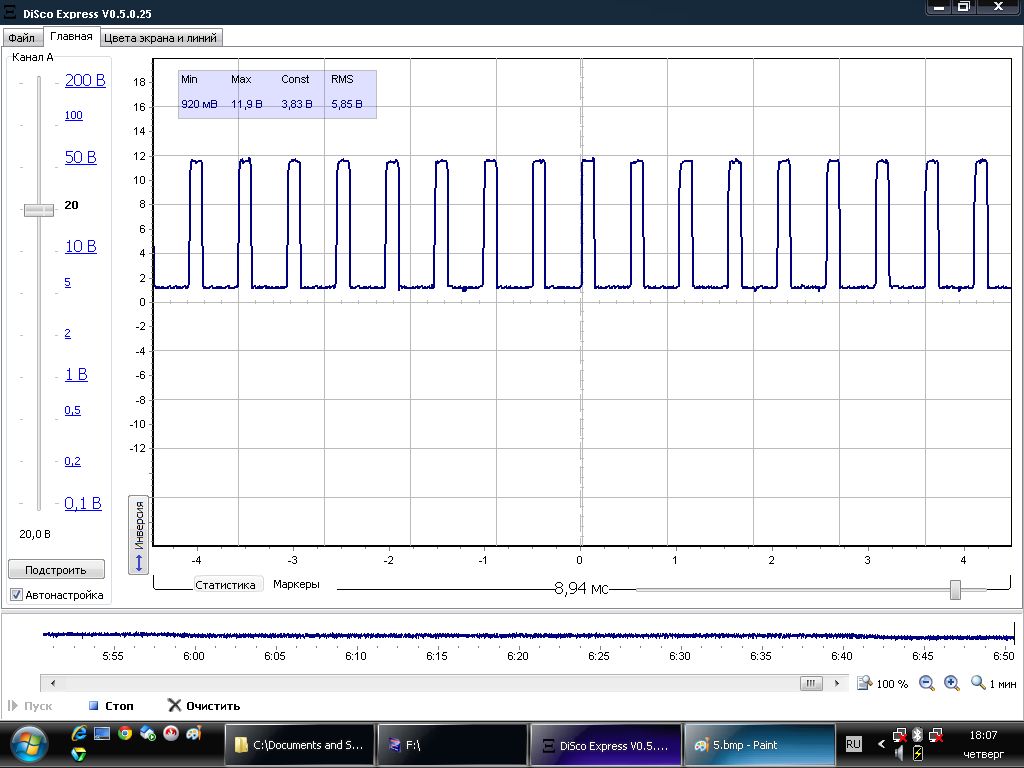The height and width of the screenshot is (768, 1024).
Task: Click the DiSco Express title bar app icon
Action: (10, 12)
